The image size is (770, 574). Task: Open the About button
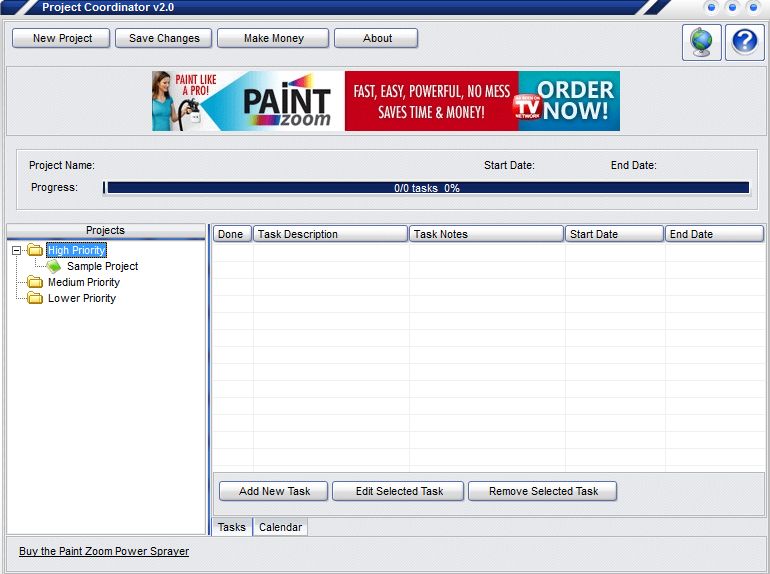click(x=376, y=38)
